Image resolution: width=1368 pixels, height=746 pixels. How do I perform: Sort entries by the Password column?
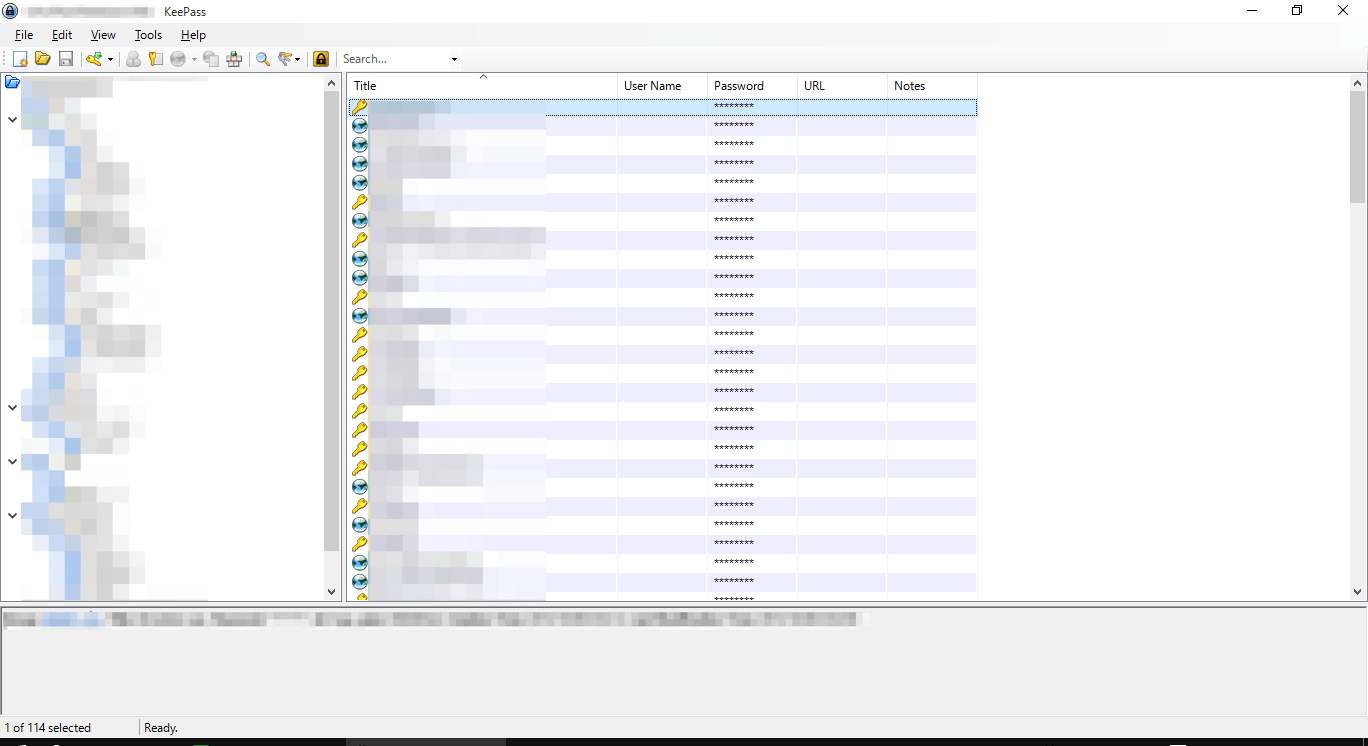point(752,85)
